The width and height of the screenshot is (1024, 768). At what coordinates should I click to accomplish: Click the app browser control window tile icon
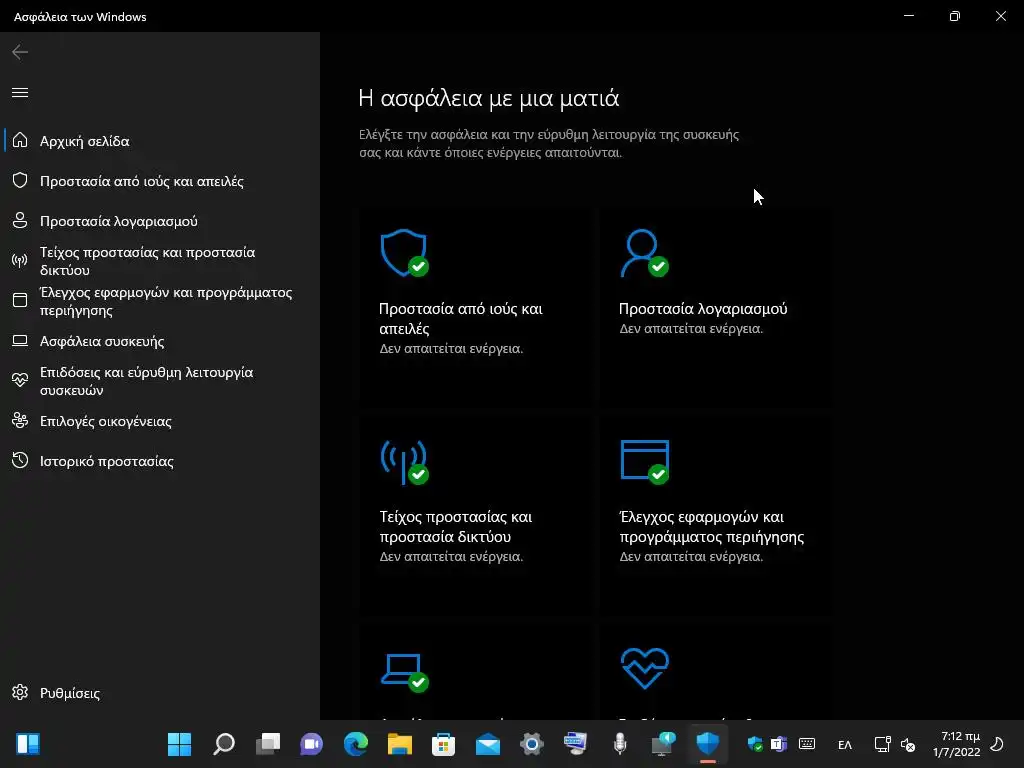645,462
